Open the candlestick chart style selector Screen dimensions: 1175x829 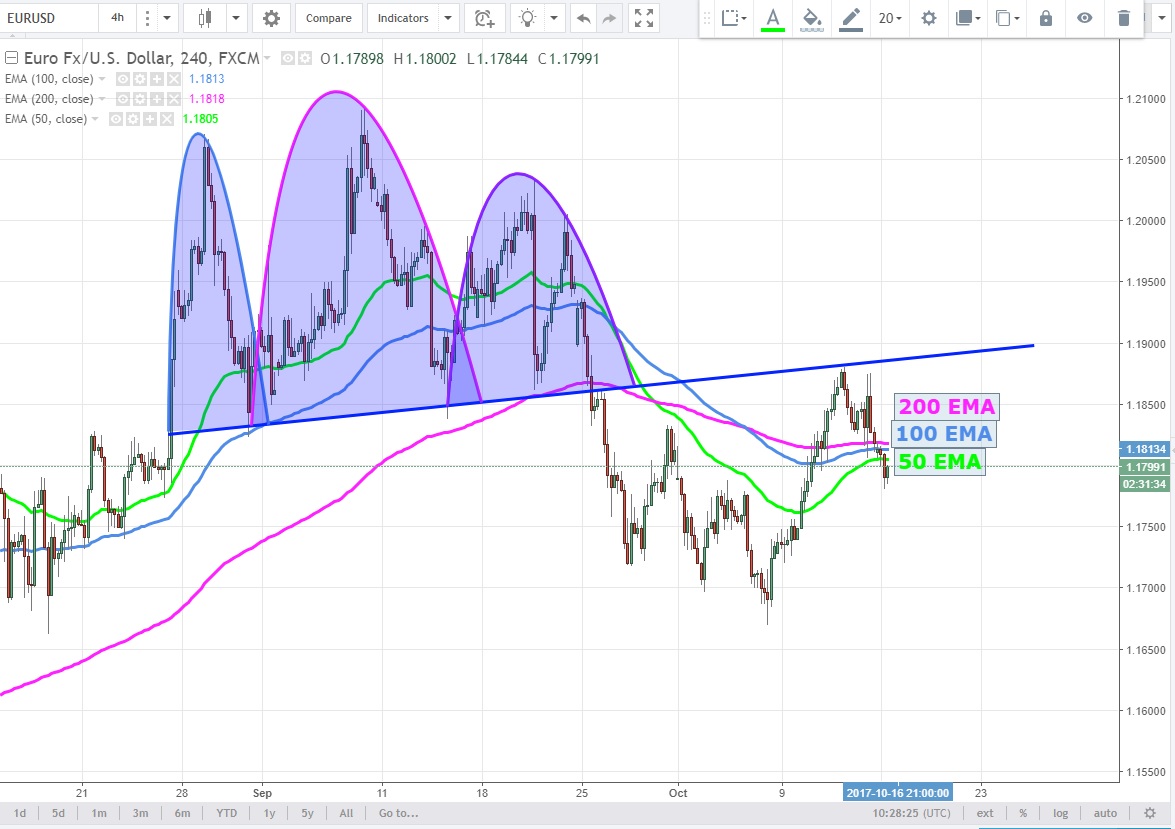pos(207,18)
